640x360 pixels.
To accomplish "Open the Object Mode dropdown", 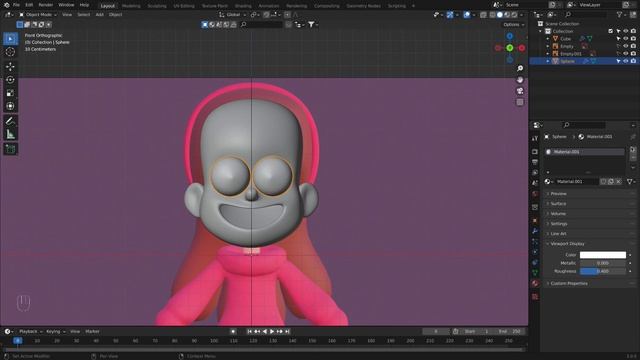I will pyautogui.click(x=38, y=15).
